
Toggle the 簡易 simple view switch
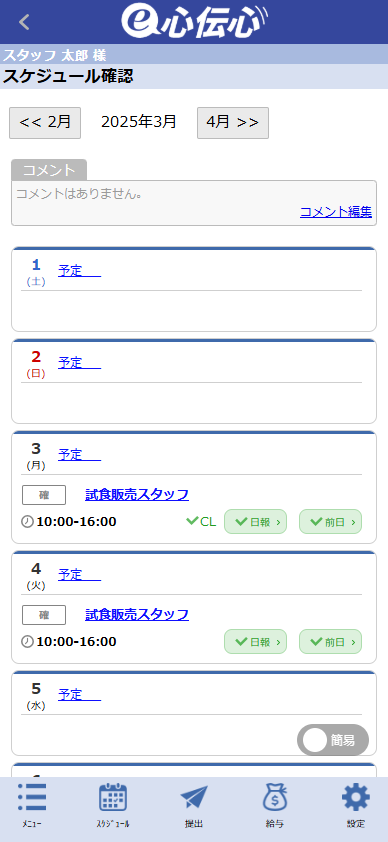333,740
